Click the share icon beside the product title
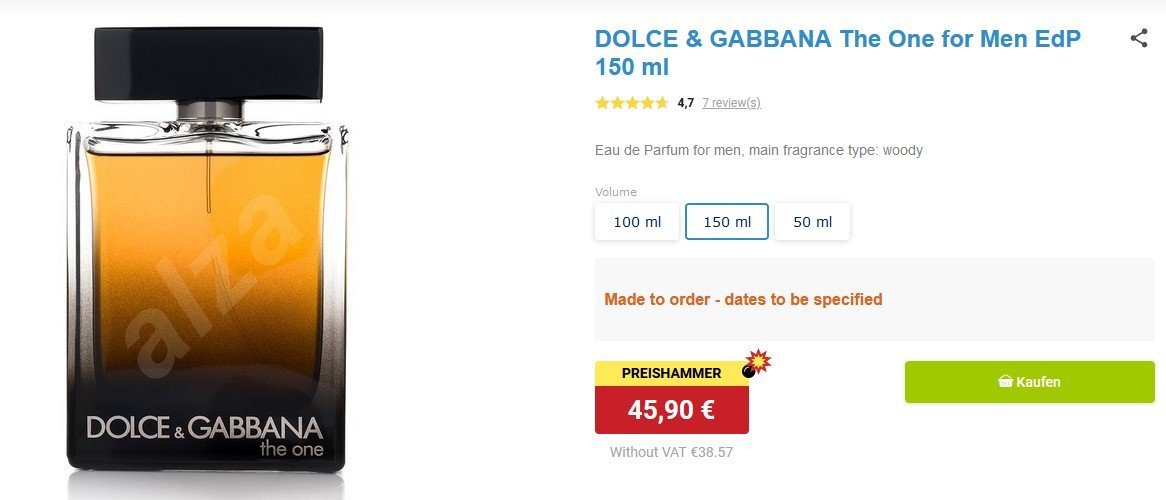The height and width of the screenshot is (500, 1166). point(1138,39)
